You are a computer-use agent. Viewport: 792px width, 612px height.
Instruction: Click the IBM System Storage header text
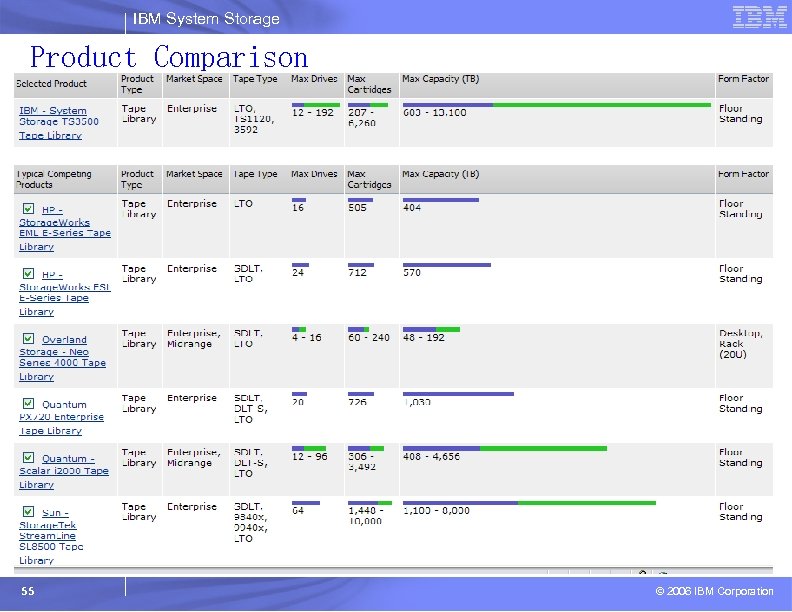click(206, 19)
